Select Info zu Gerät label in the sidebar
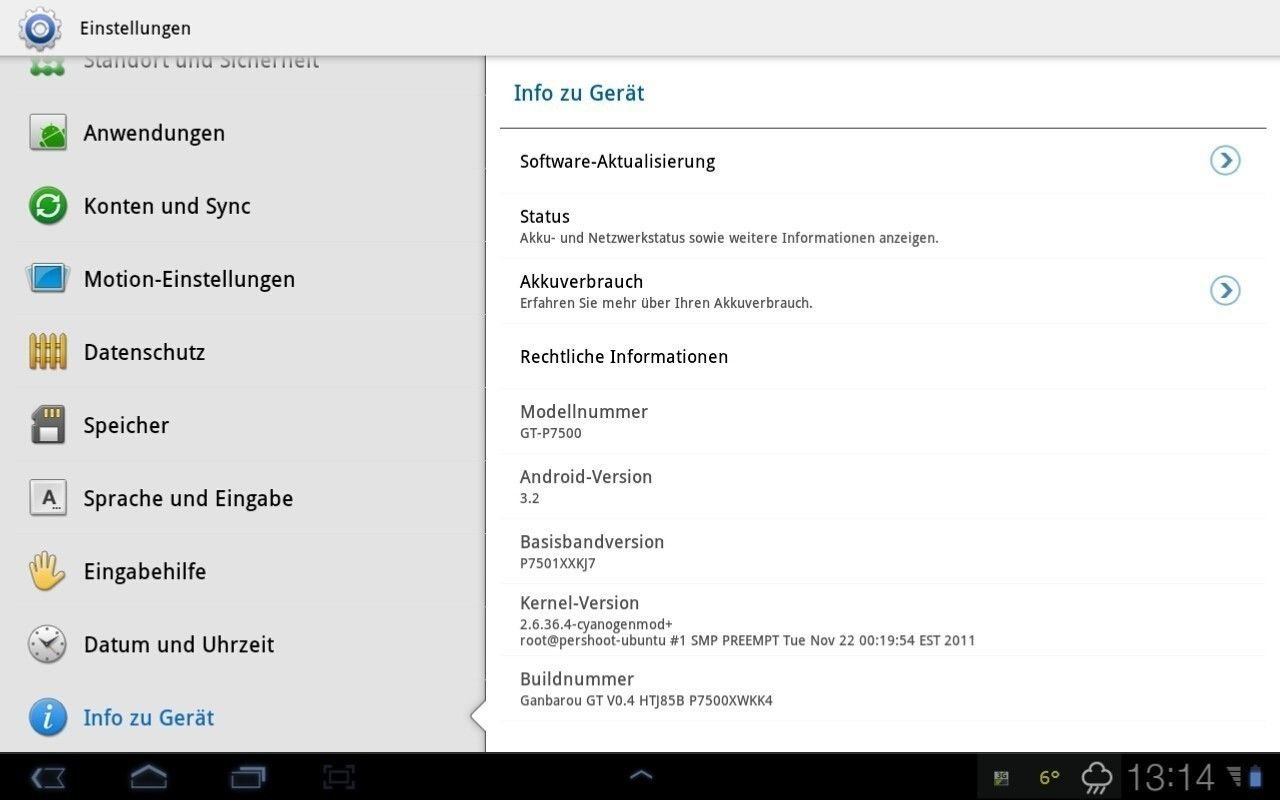This screenshot has height=800, width=1280. (x=149, y=717)
